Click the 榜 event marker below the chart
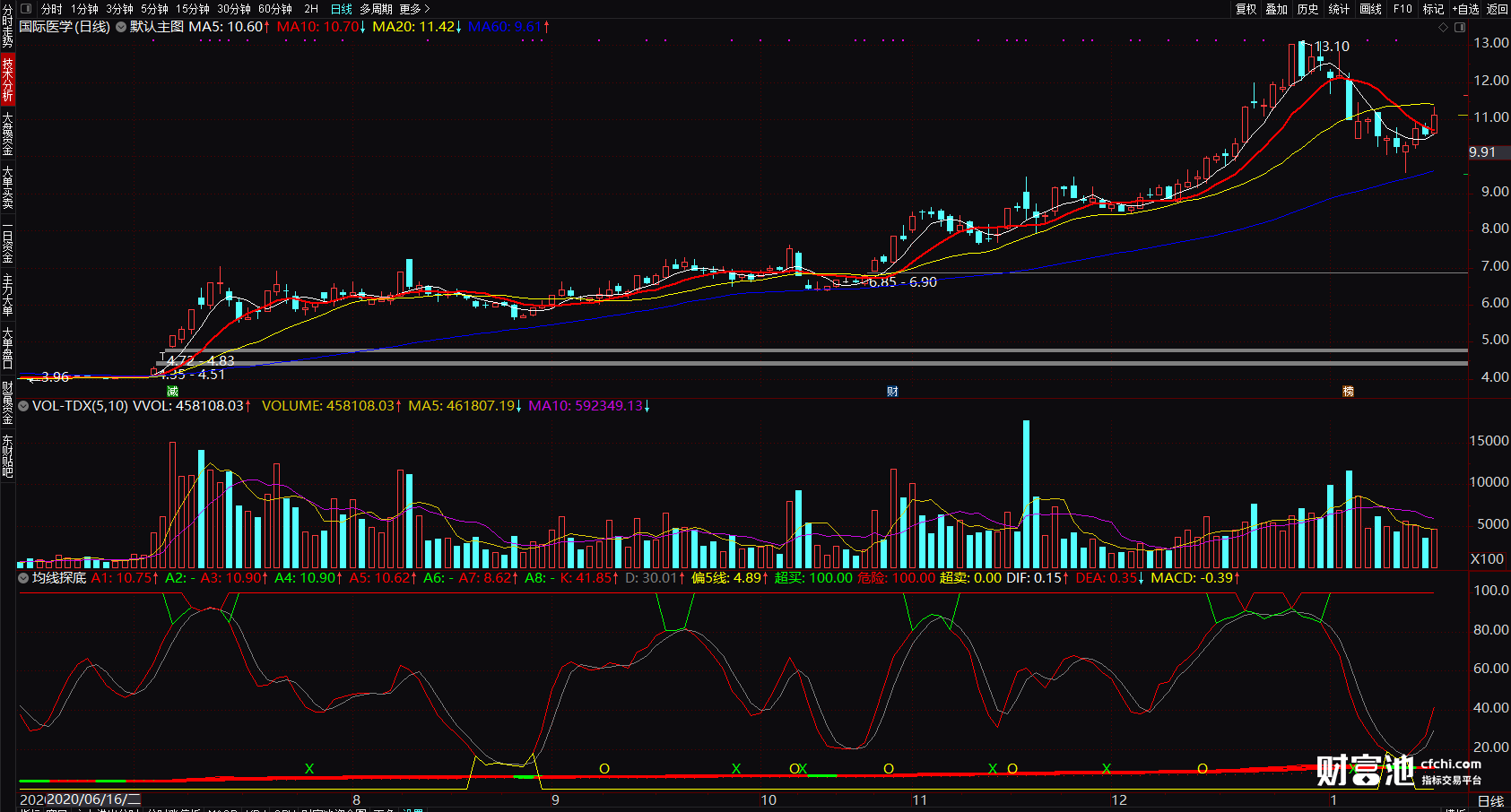 coord(1348,391)
